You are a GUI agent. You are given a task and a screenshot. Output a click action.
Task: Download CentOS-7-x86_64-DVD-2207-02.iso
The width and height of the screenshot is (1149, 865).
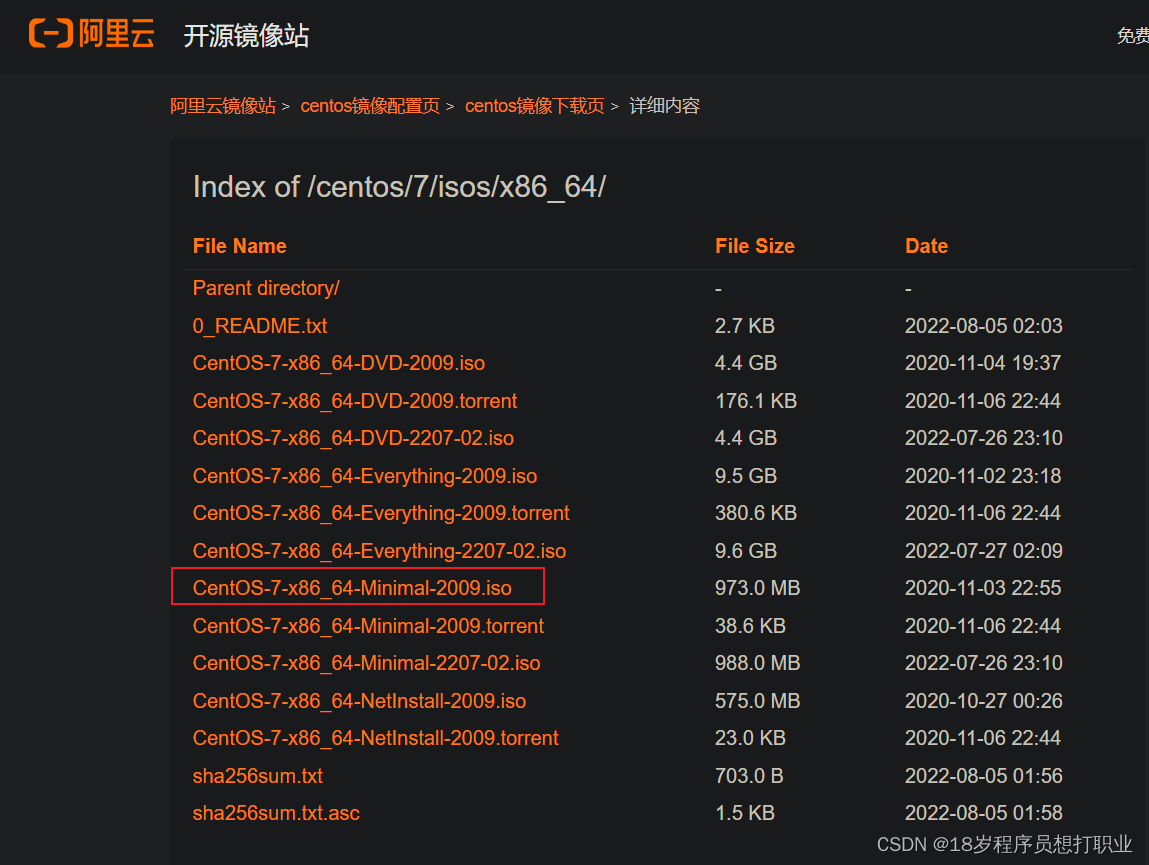pyautogui.click(x=353, y=438)
